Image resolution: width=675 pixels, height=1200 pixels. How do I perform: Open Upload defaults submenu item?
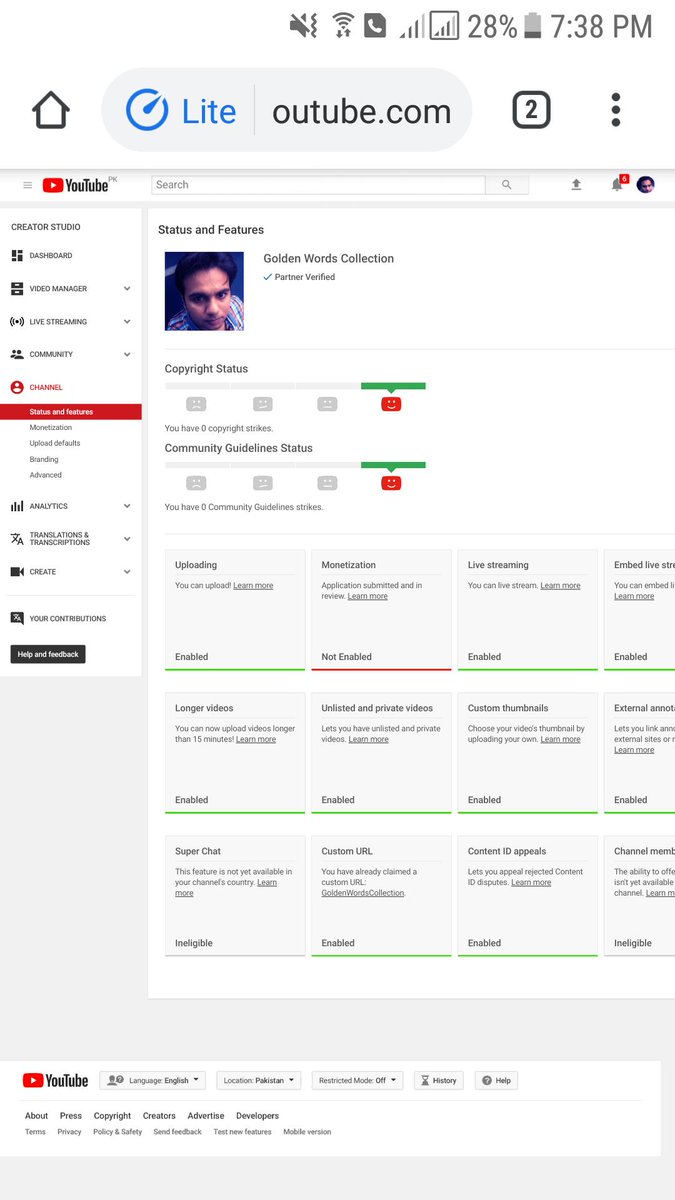[x=55, y=443]
